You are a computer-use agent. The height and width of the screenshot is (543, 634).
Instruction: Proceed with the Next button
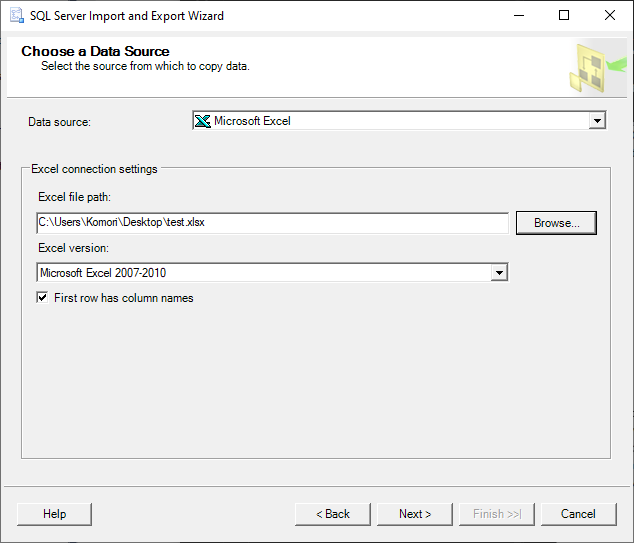pyautogui.click(x=414, y=514)
